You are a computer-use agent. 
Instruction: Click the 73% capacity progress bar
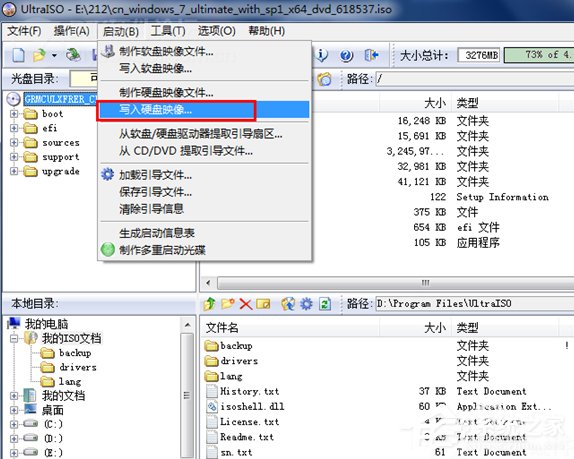point(539,55)
